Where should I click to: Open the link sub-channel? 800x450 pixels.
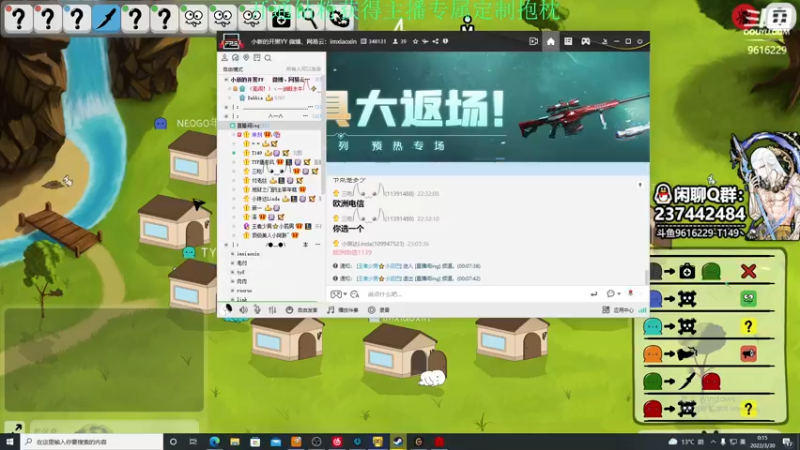242,299
